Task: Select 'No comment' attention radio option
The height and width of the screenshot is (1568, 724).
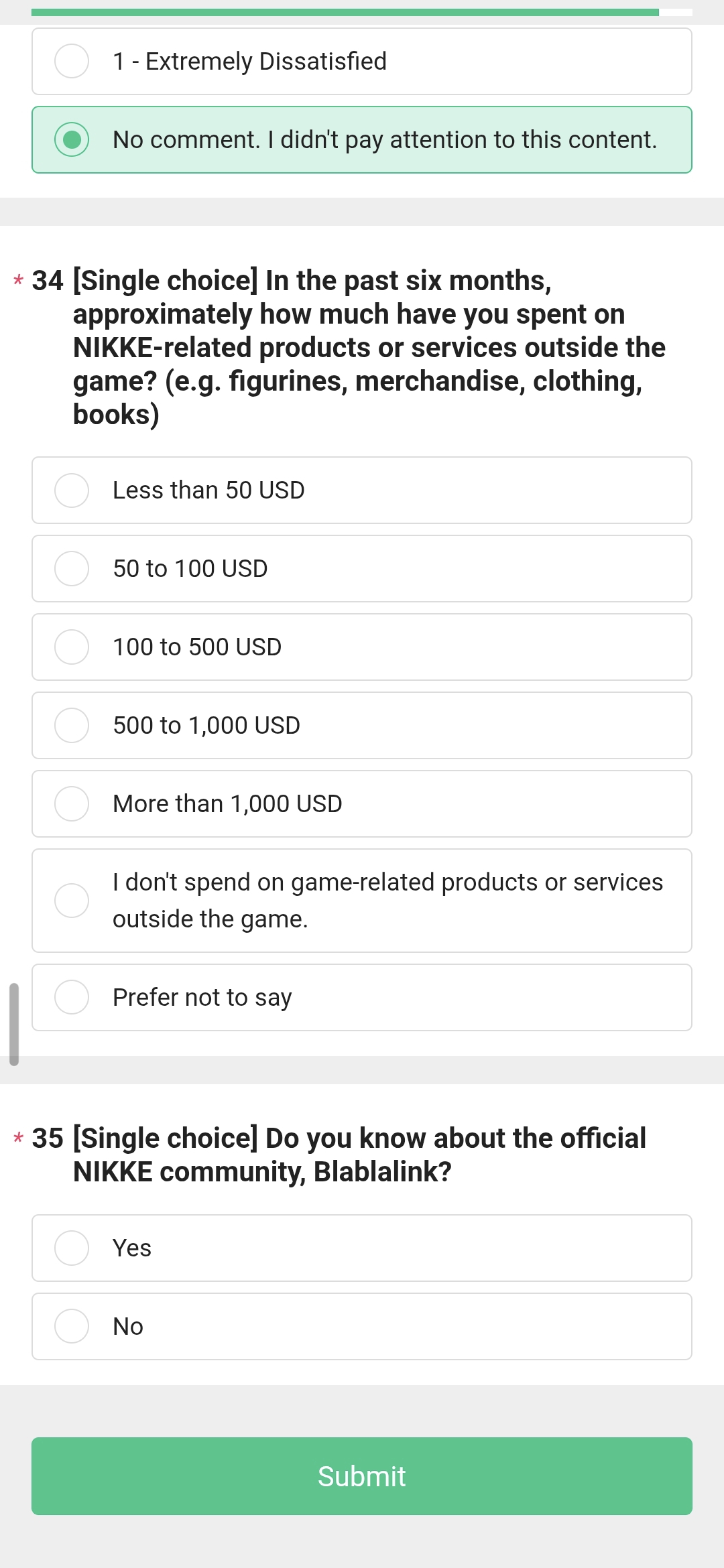Action: pyautogui.click(x=72, y=140)
